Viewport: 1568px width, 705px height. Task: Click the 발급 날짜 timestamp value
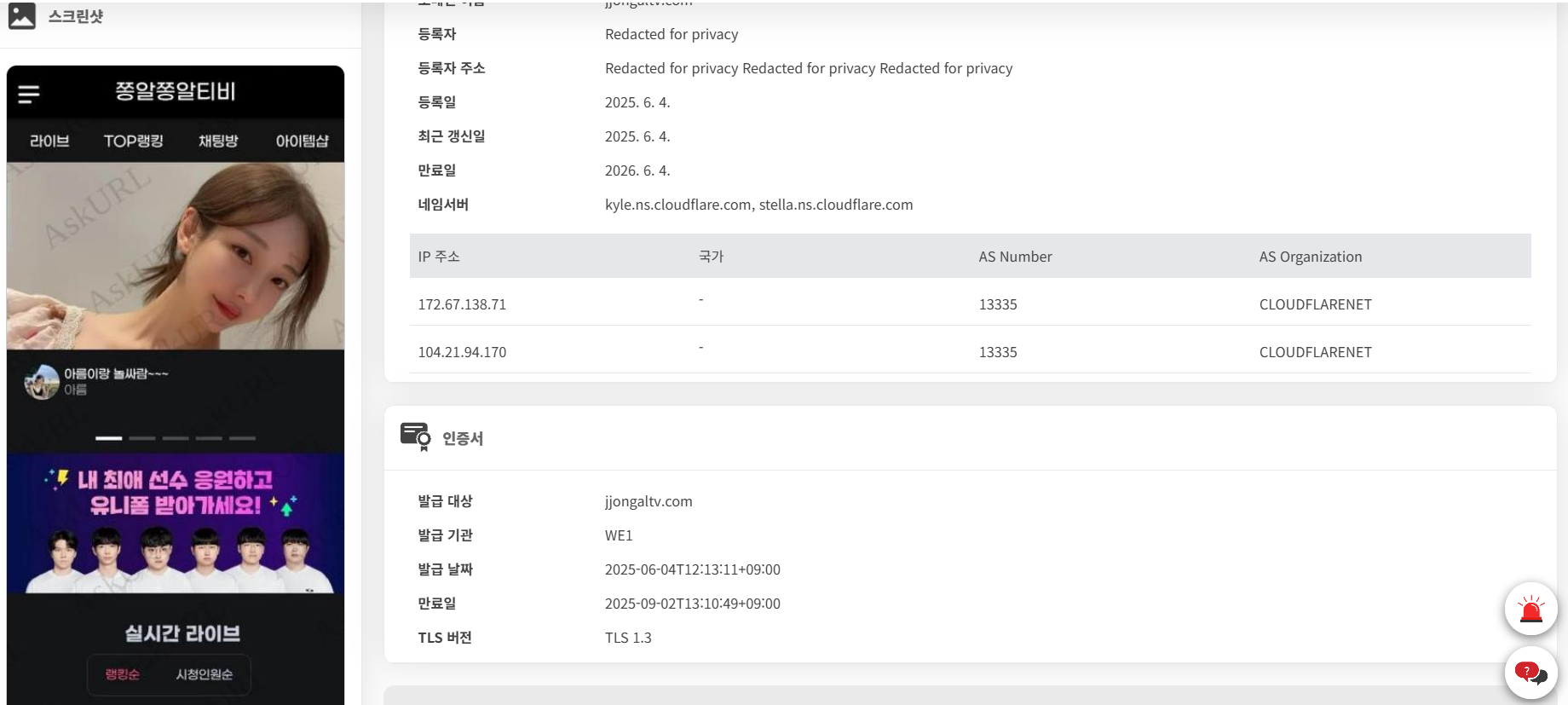coord(693,569)
